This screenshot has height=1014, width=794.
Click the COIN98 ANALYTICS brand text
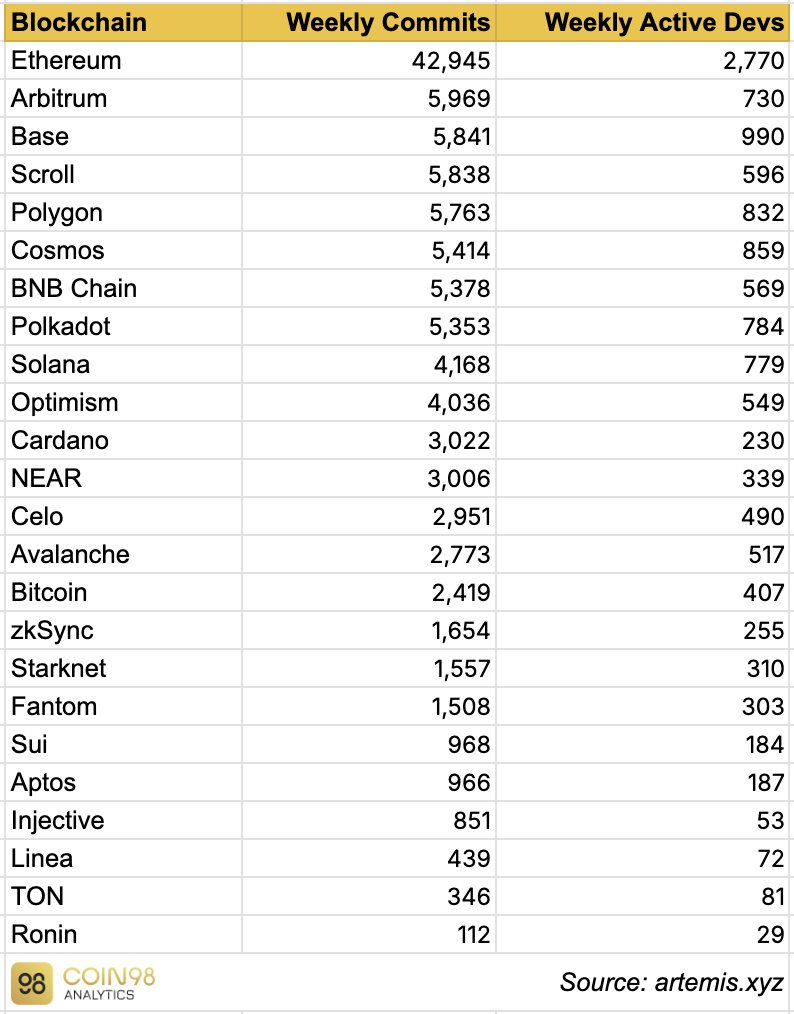(110, 982)
